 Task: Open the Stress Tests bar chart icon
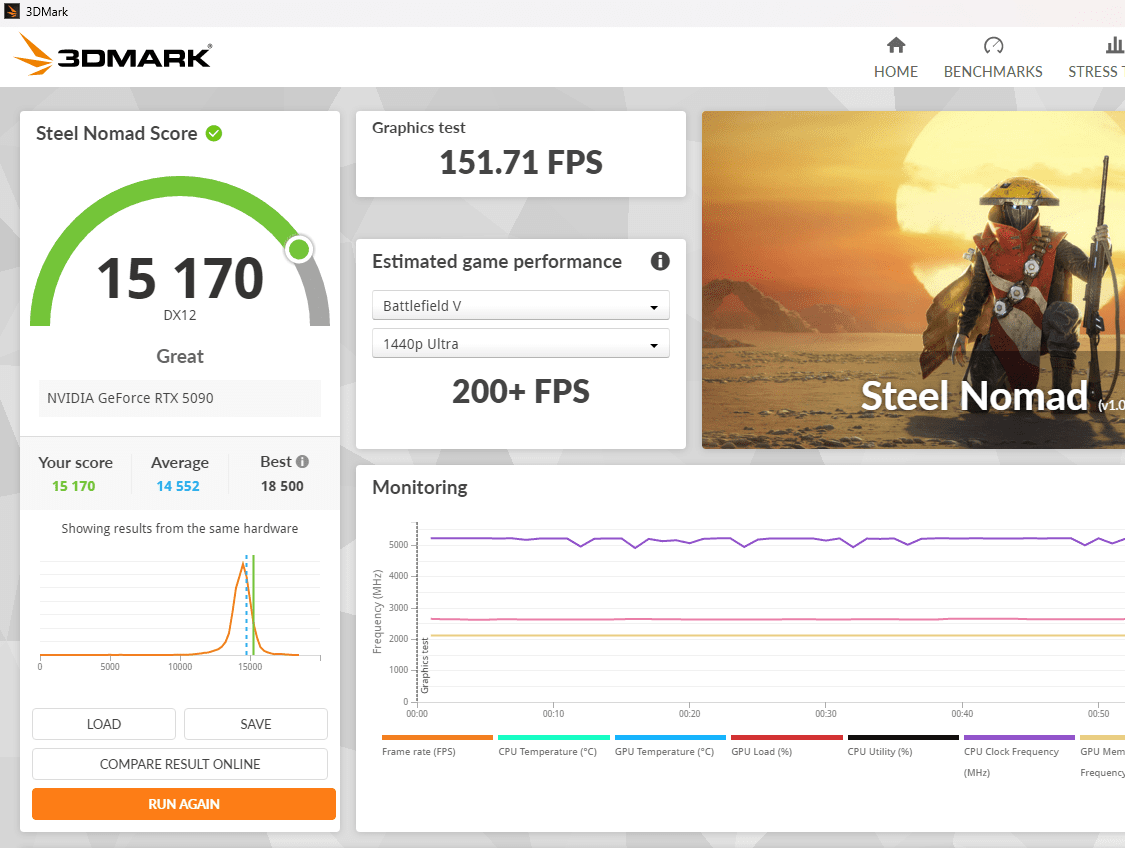point(1115,45)
